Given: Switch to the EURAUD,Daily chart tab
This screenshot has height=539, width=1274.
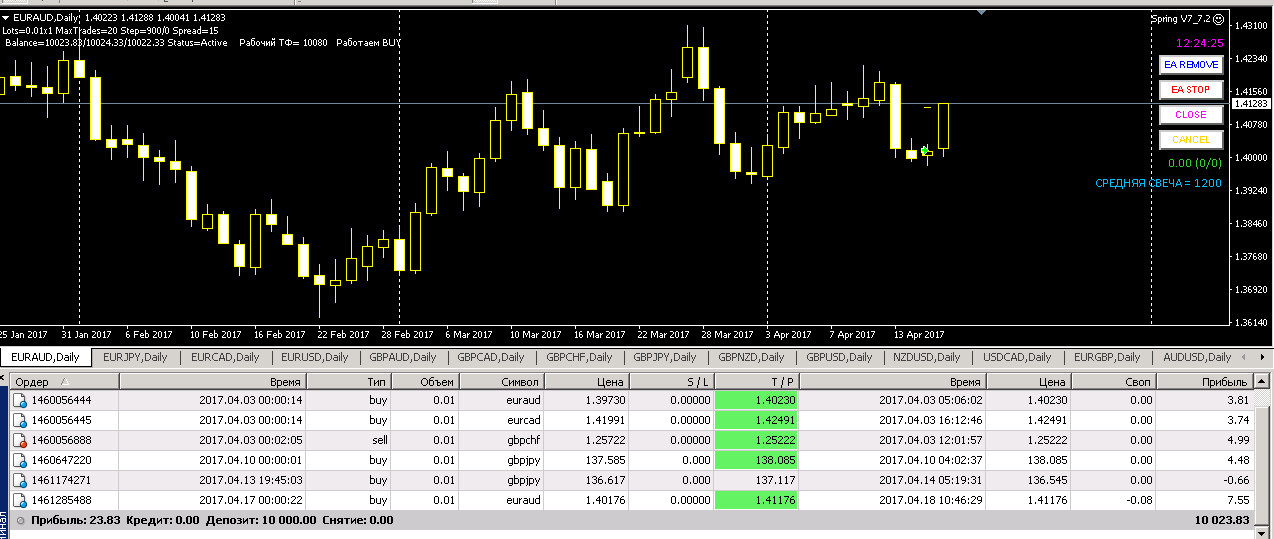Looking at the screenshot, I should point(46,357).
